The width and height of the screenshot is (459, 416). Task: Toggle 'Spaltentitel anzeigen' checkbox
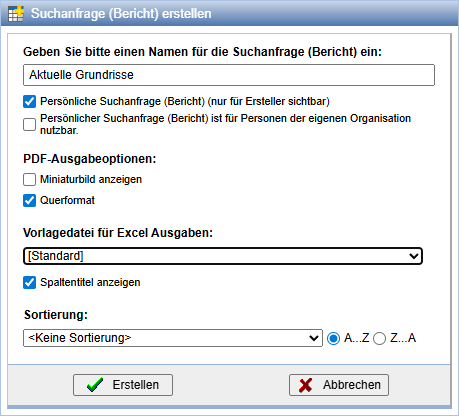coord(29,282)
